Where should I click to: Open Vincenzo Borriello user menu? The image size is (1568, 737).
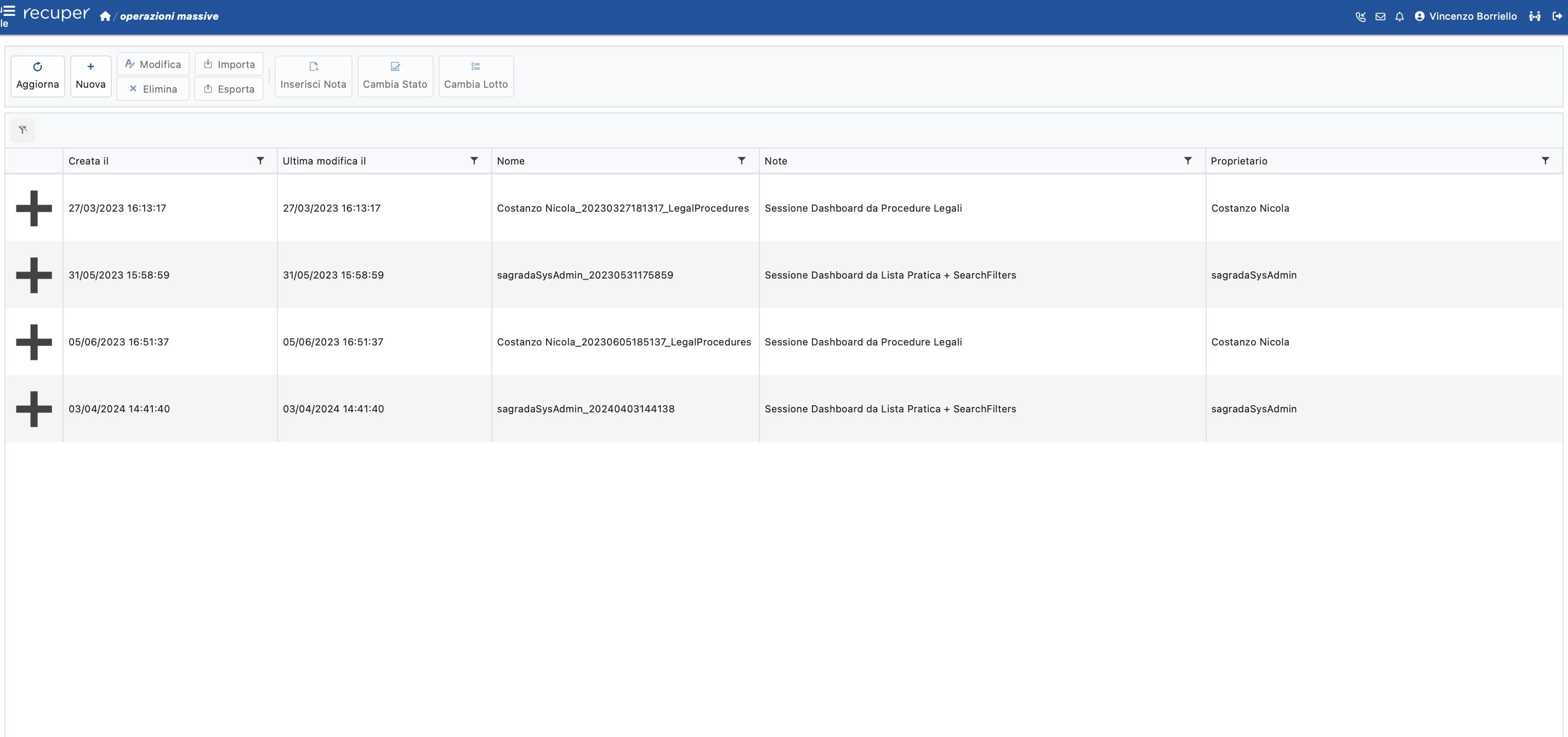[x=1465, y=16]
